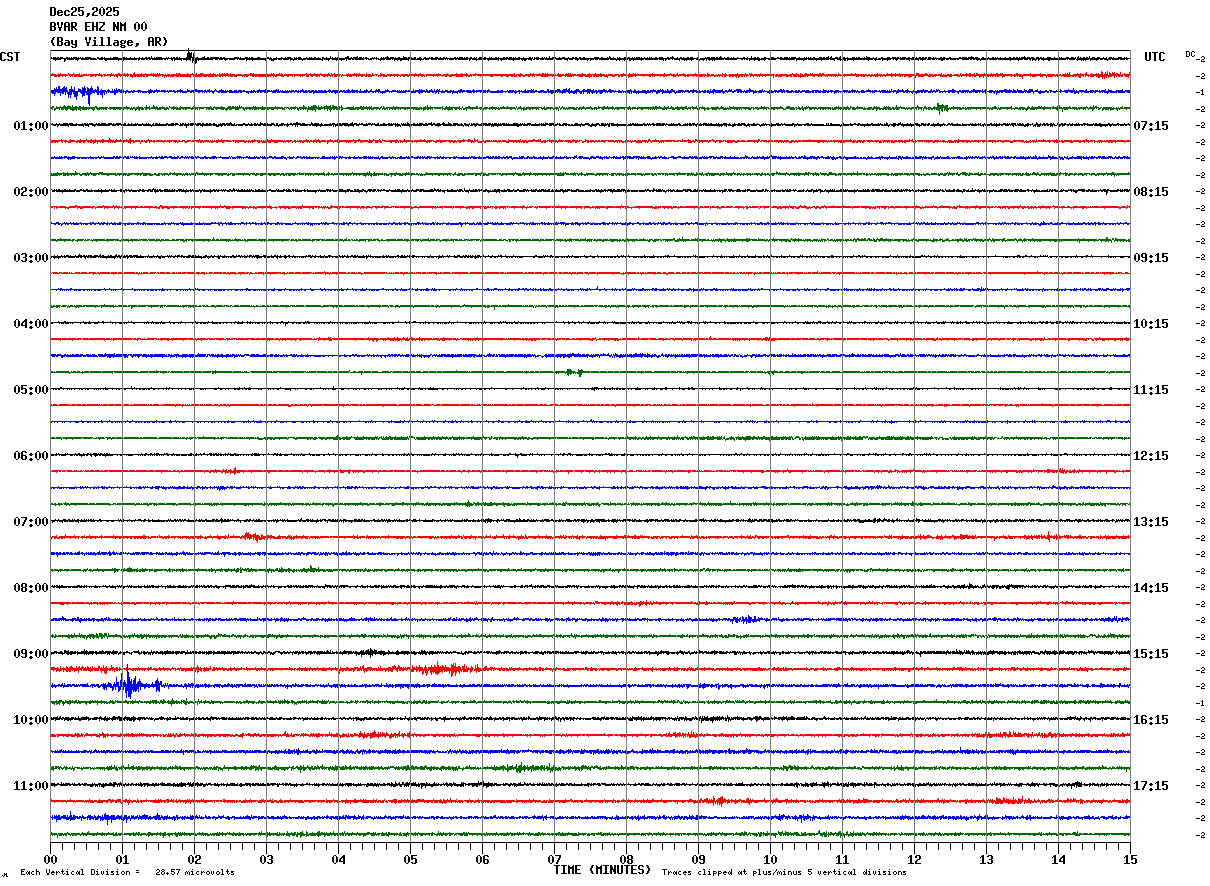Select the 09:15 UTC time label
The height and width of the screenshot is (886, 1210).
[1151, 258]
